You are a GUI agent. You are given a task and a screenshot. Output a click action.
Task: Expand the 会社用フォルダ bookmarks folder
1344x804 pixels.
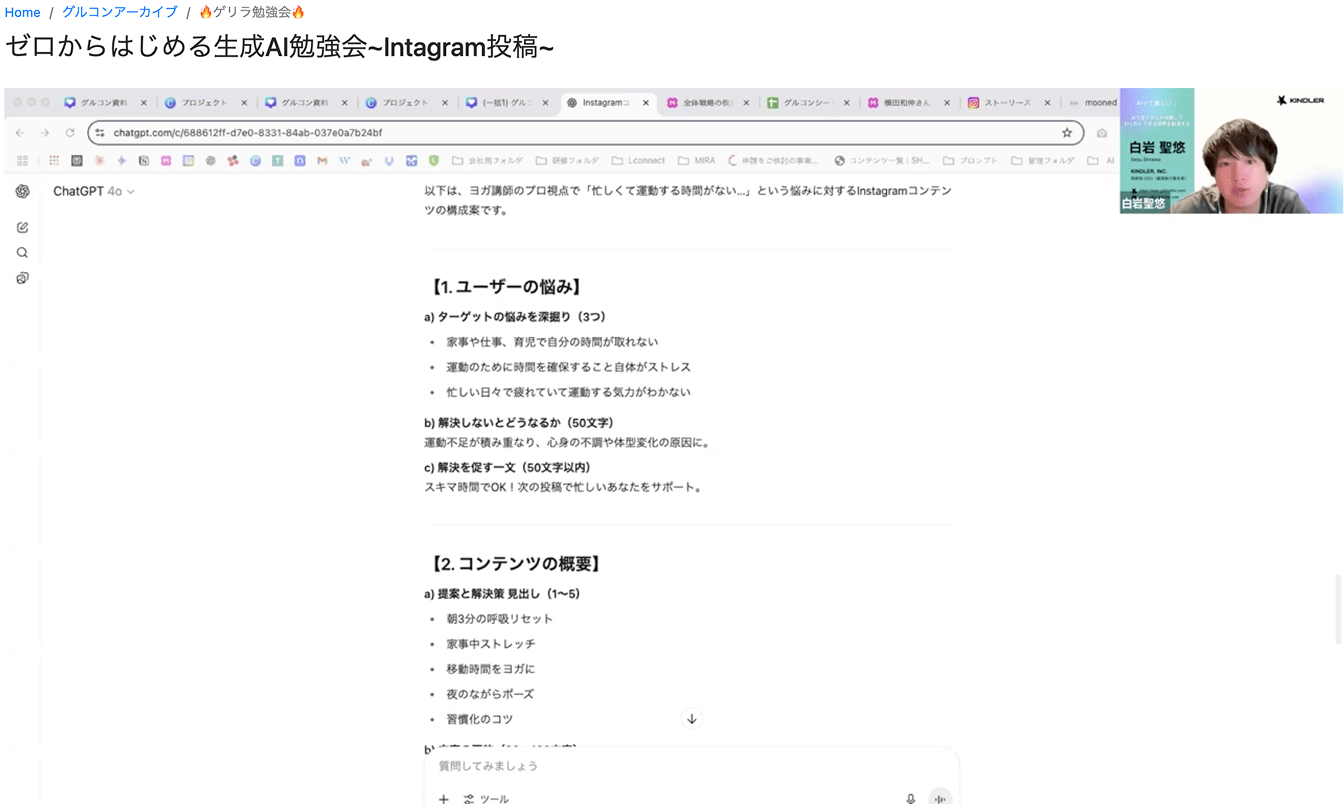492,160
